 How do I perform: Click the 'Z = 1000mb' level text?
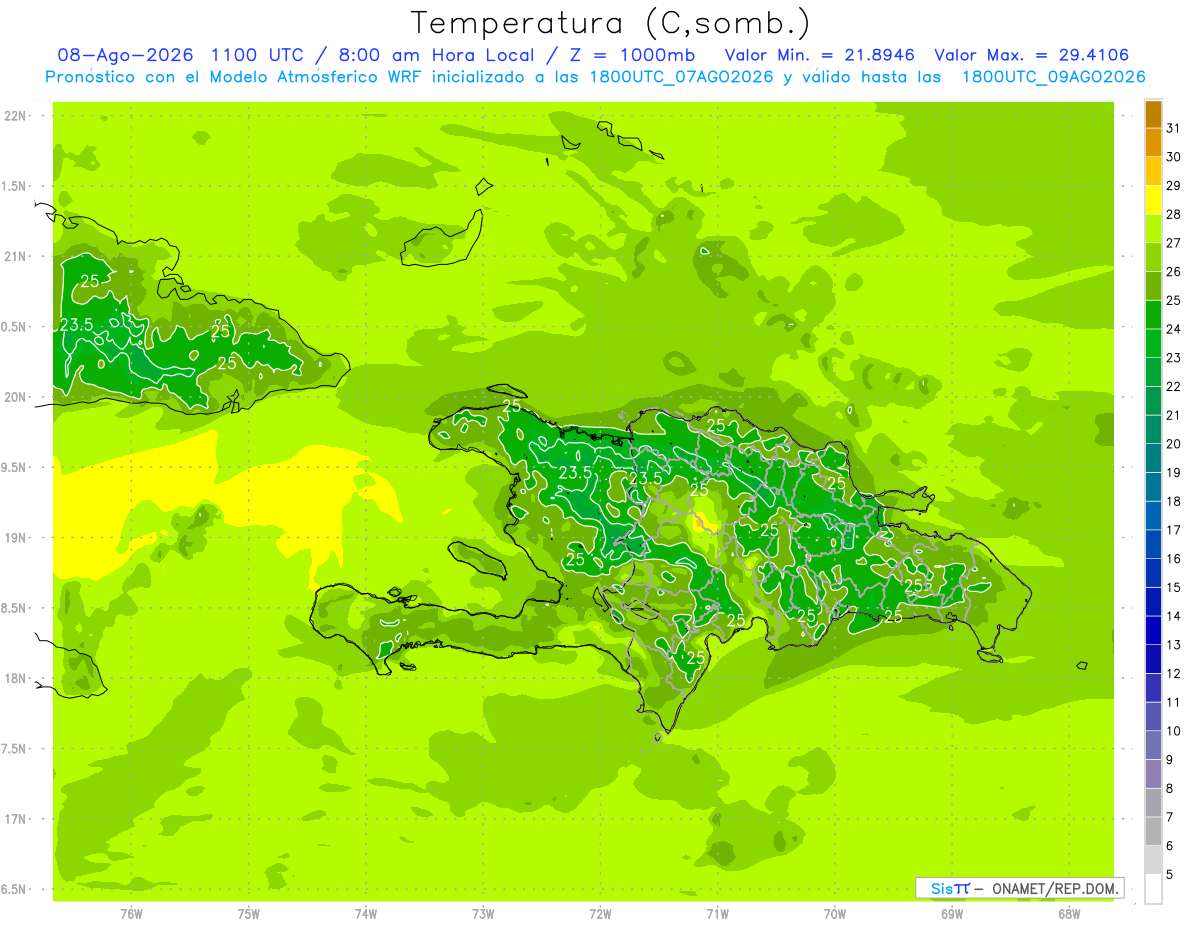(632, 54)
